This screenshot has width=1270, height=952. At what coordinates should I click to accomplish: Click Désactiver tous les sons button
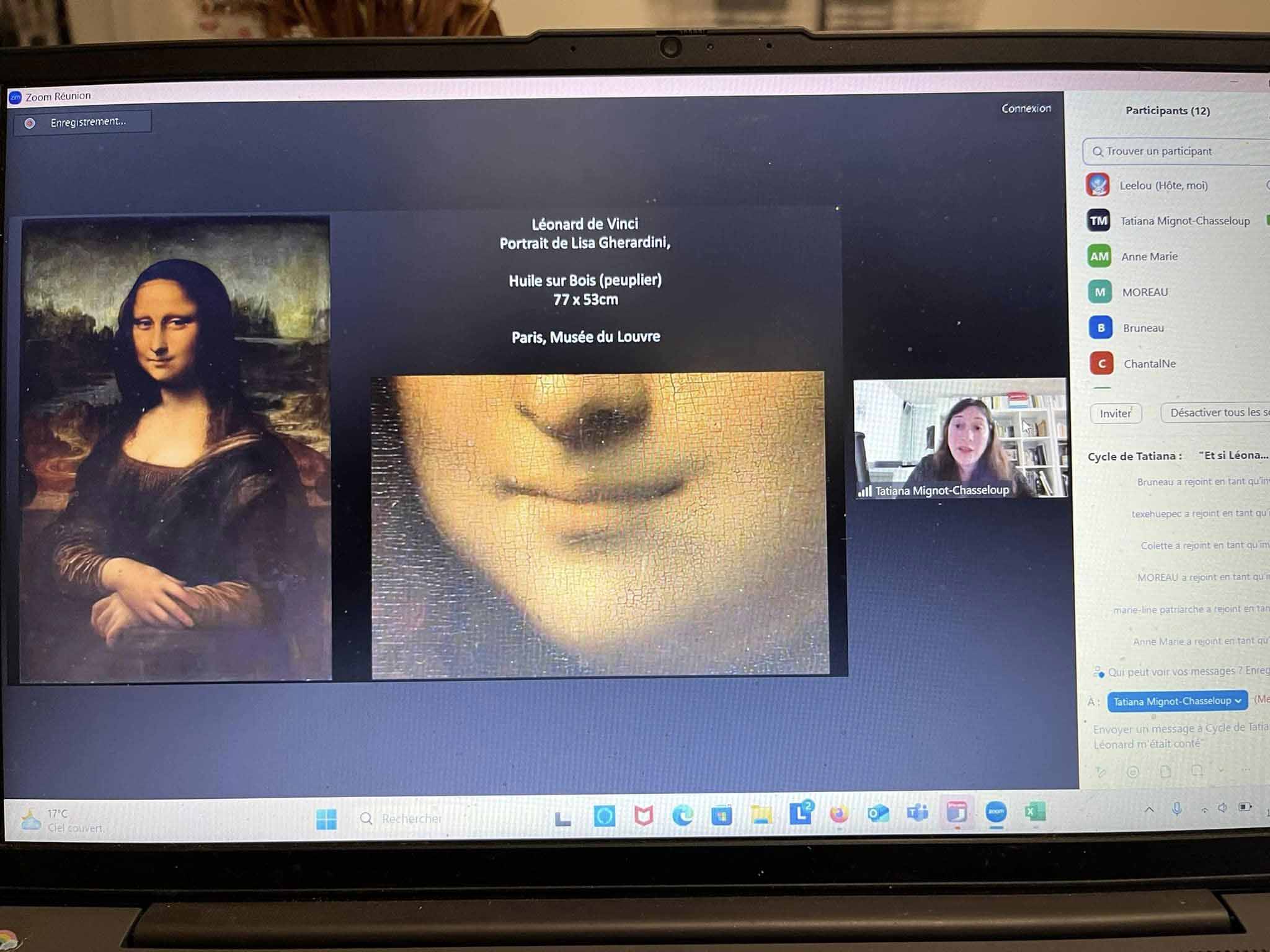(1215, 412)
